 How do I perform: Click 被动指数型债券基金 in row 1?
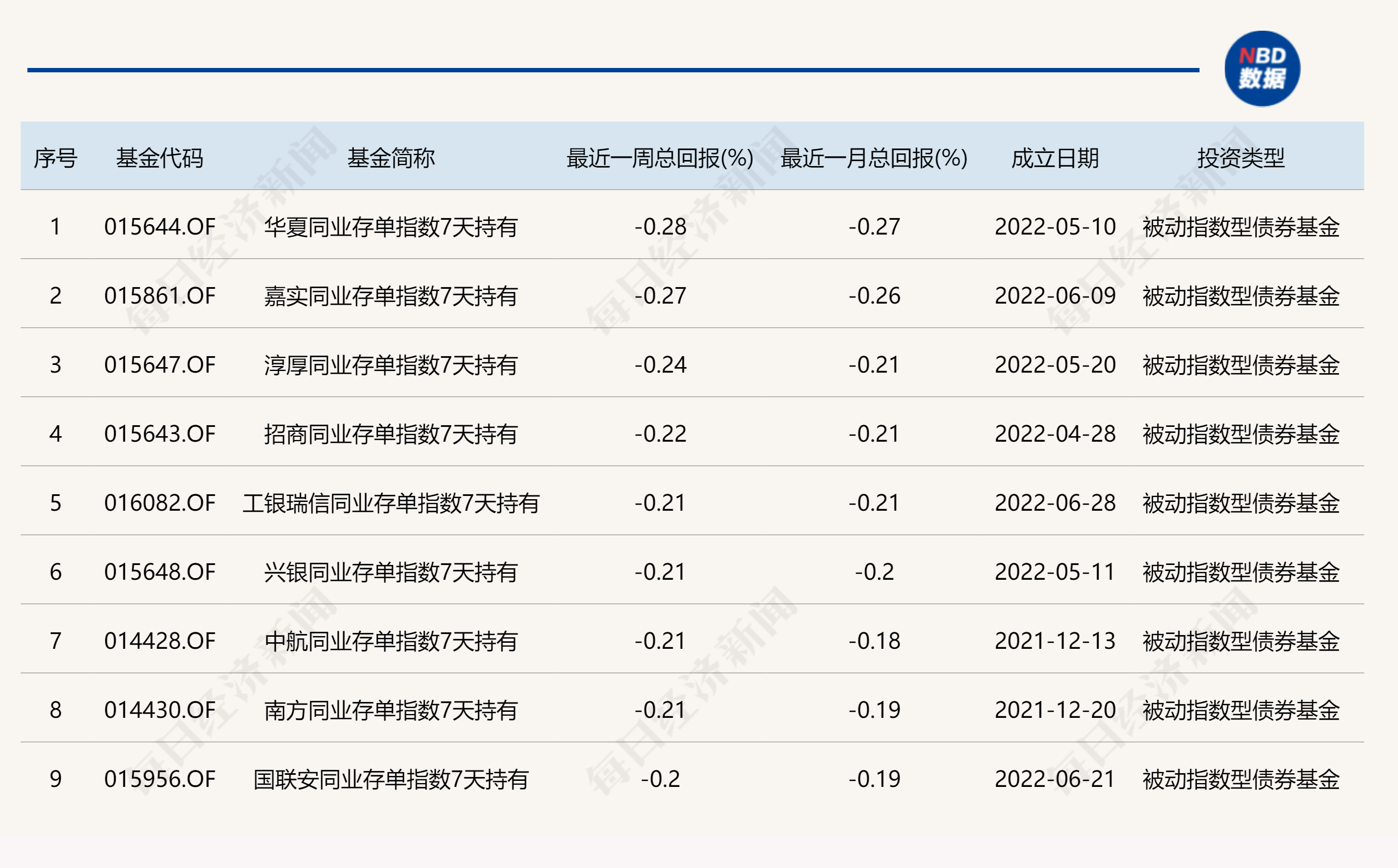tap(1241, 227)
